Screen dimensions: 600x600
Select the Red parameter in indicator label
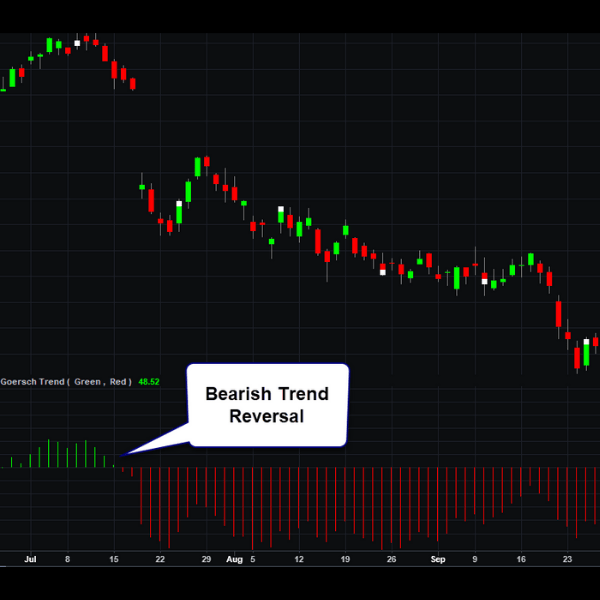118,382
